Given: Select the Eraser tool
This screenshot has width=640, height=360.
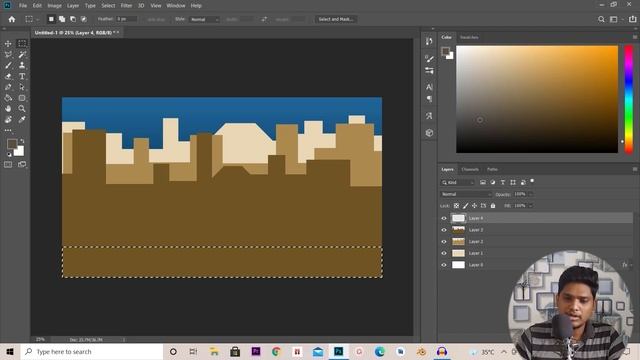Looking at the screenshot, I should (8, 76).
